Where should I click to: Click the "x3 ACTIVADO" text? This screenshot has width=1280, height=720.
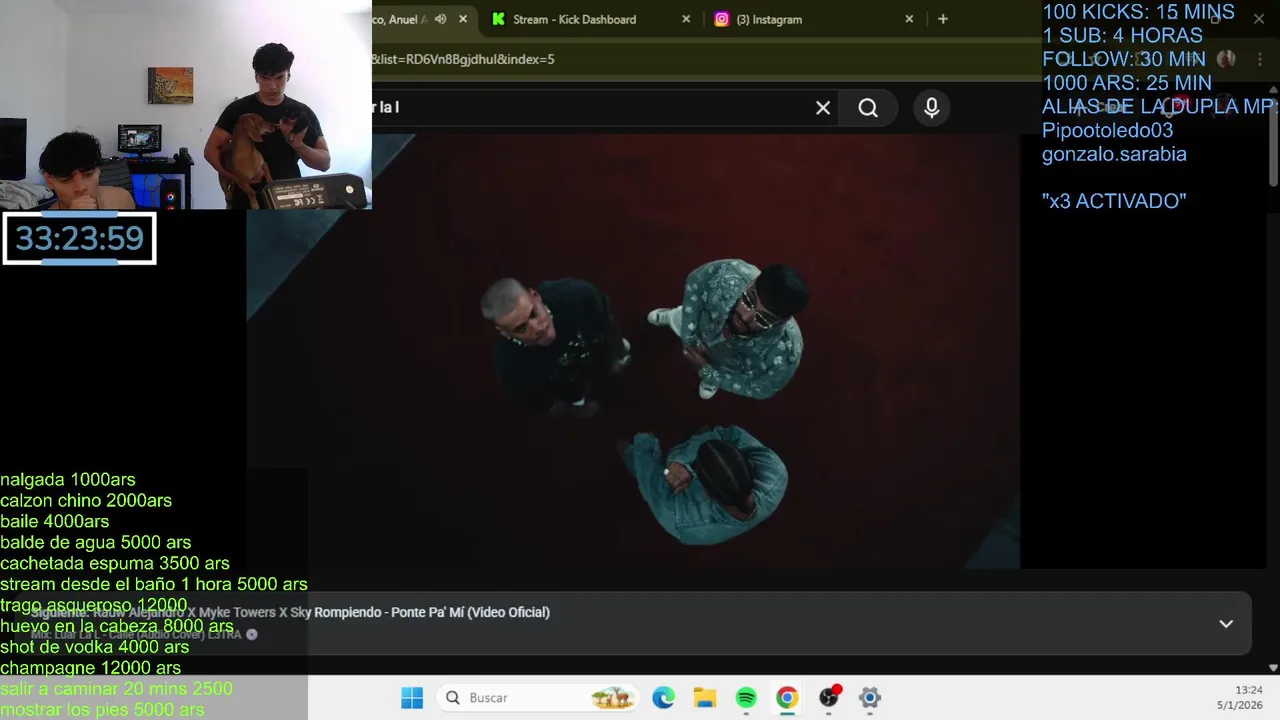tap(1114, 201)
